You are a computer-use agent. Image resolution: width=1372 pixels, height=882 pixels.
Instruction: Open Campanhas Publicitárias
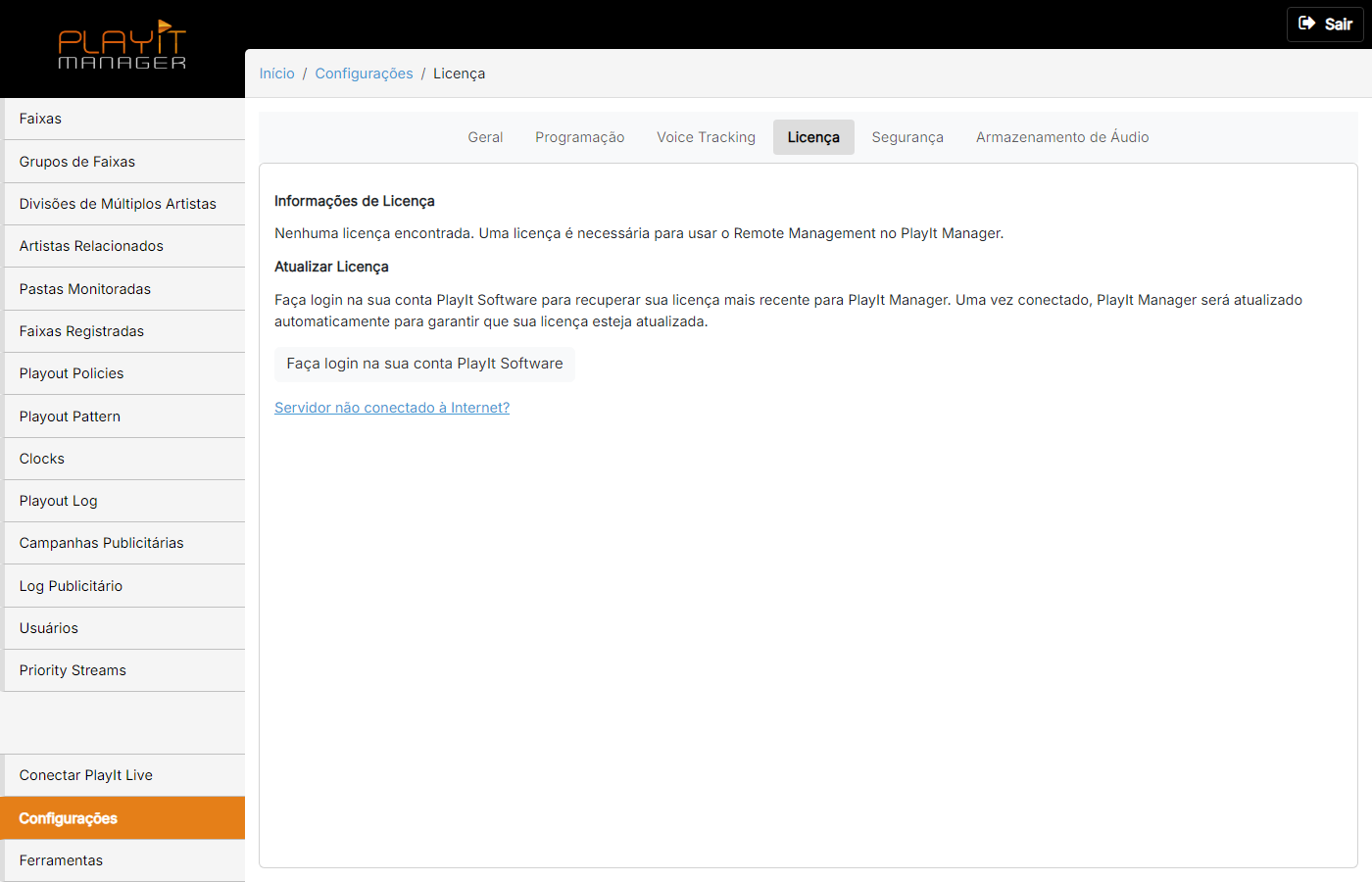tap(124, 543)
